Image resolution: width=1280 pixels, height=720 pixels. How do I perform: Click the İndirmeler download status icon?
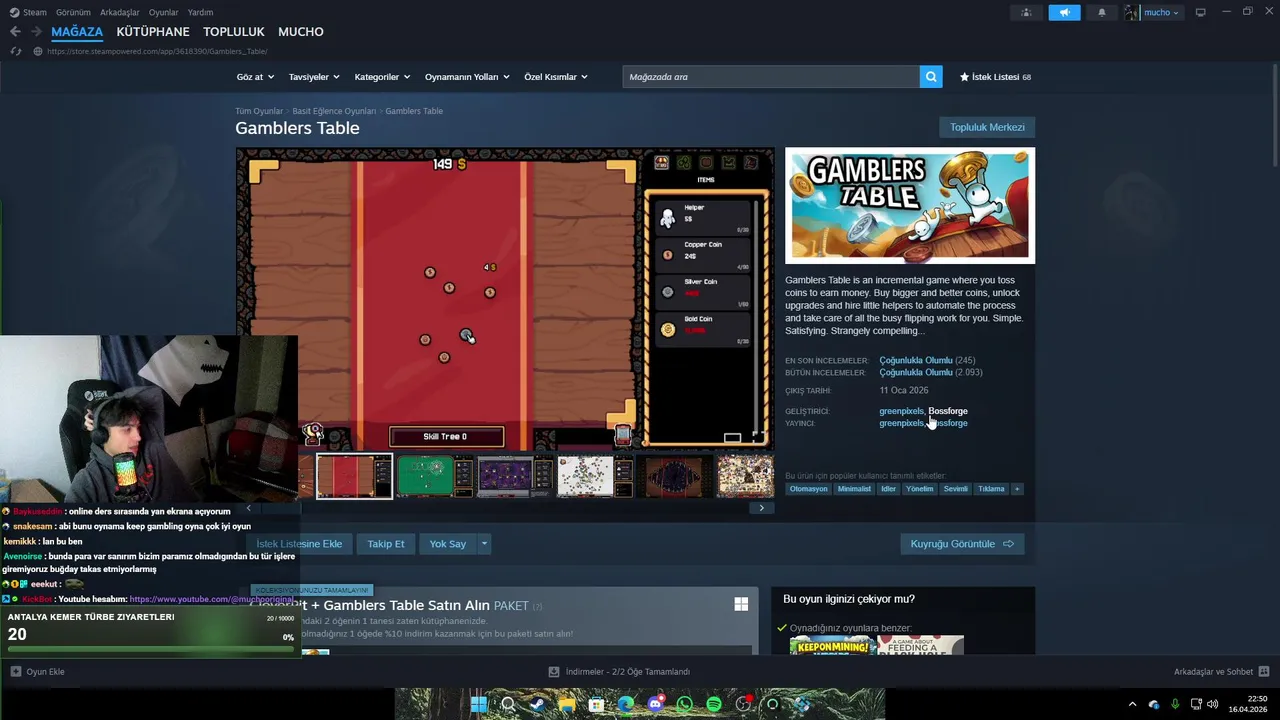coord(553,672)
